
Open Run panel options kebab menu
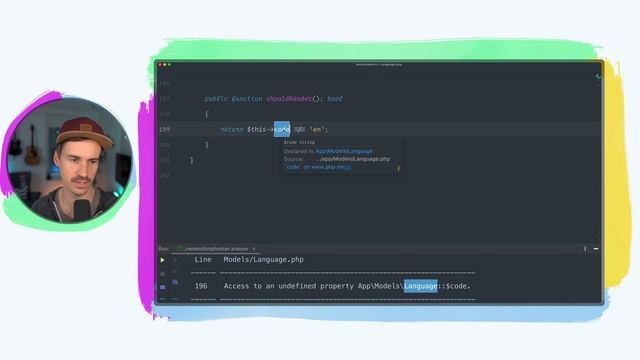tap(585, 249)
